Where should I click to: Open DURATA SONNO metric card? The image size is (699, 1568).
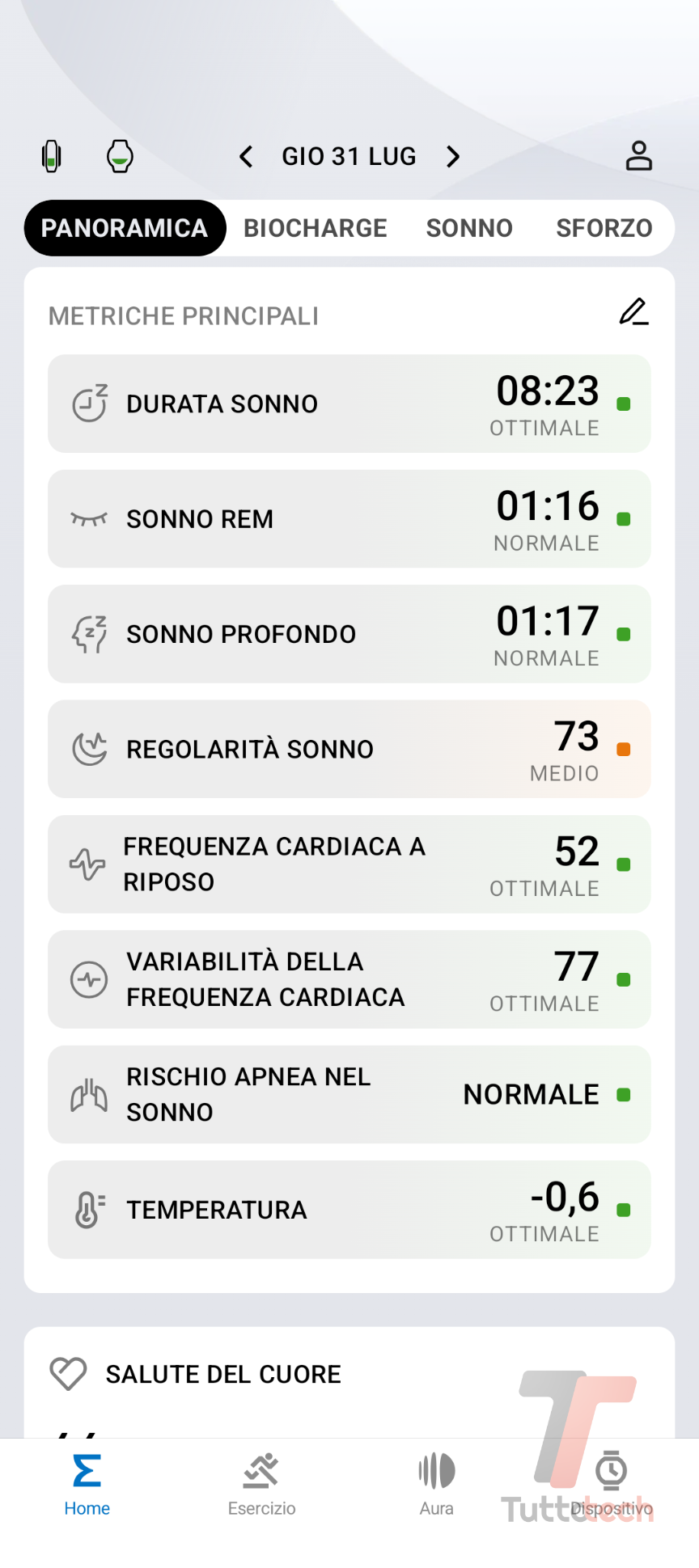tap(349, 404)
